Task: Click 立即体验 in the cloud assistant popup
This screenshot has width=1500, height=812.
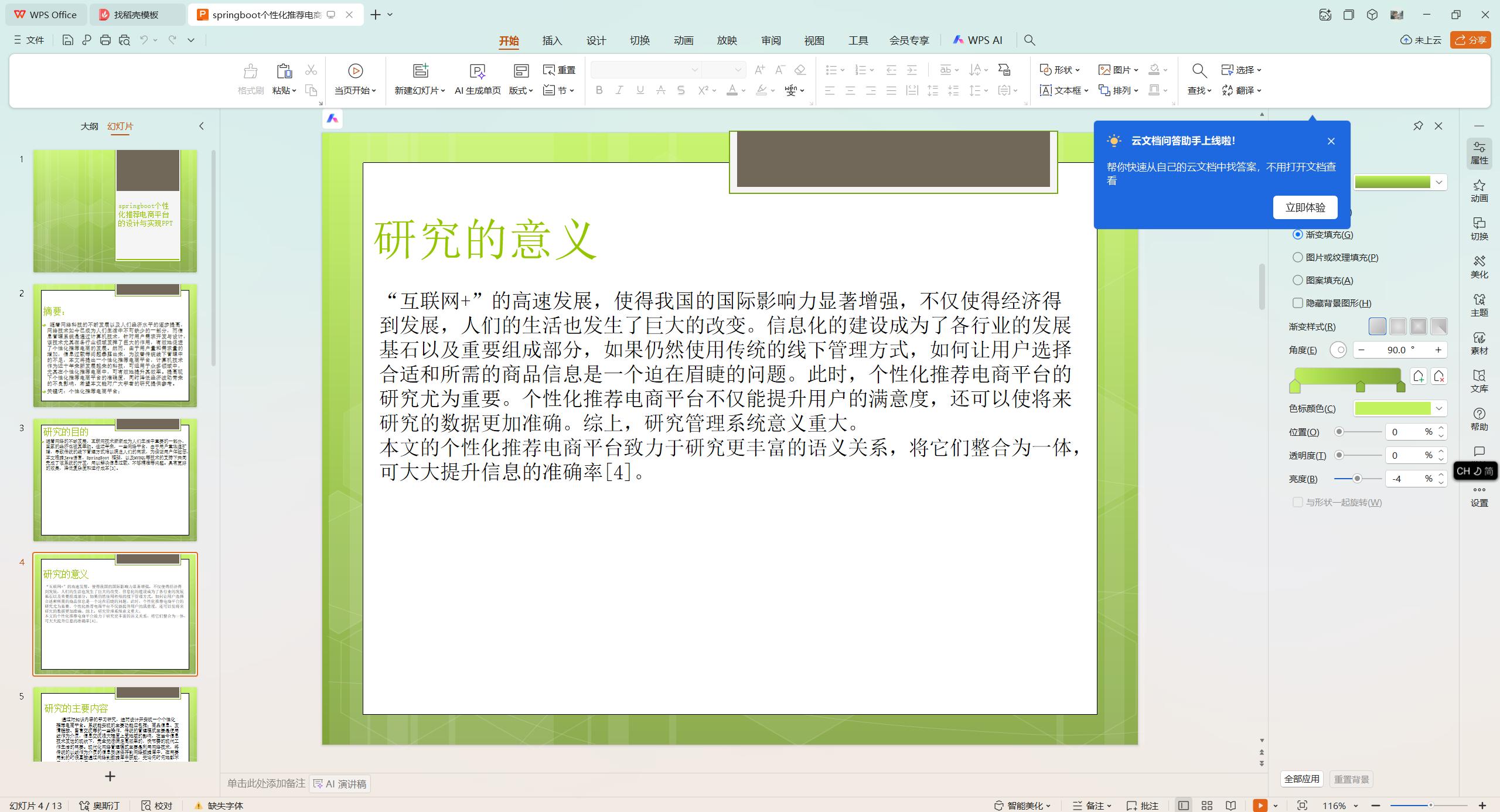Action: tap(1305, 207)
